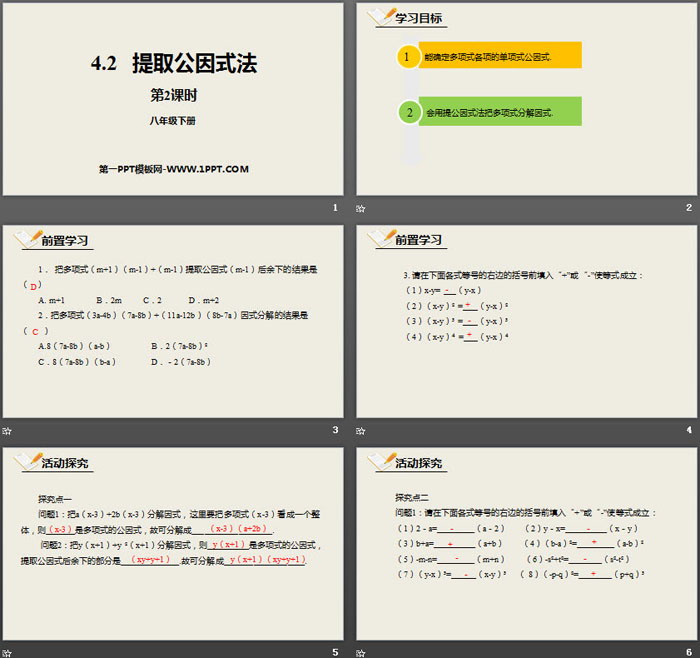Click the green circle numbered 2
The width and height of the screenshot is (700, 658).
407,112
